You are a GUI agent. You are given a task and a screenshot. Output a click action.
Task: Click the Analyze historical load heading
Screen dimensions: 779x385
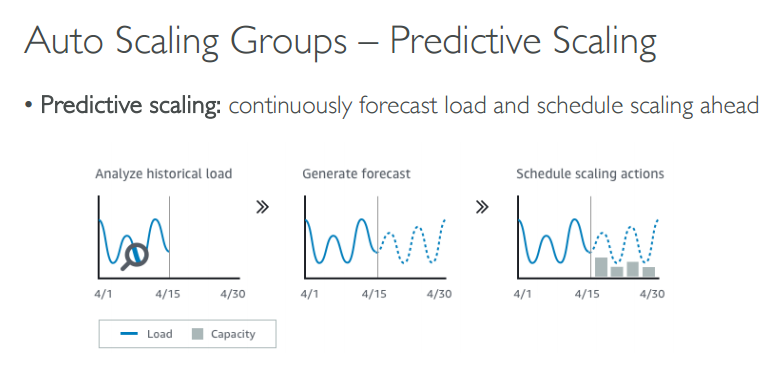click(163, 174)
